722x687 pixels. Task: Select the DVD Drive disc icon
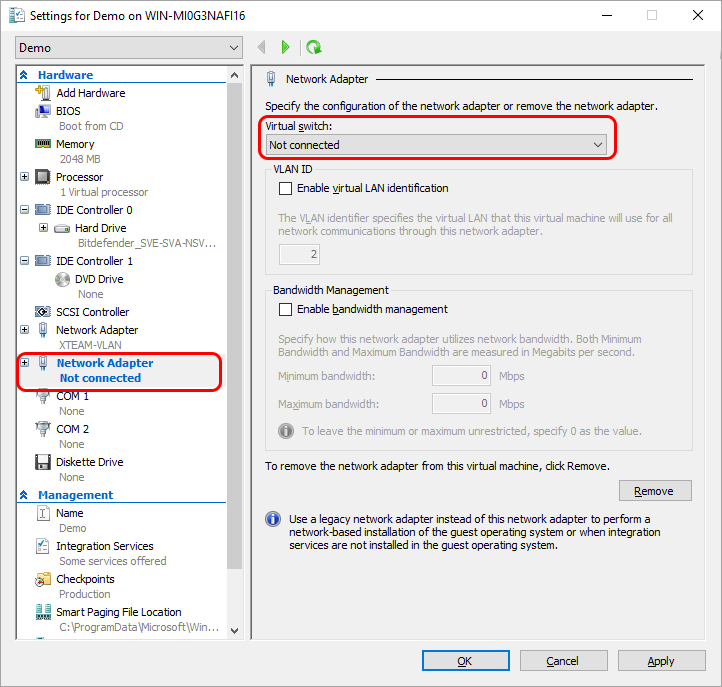click(62, 279)
